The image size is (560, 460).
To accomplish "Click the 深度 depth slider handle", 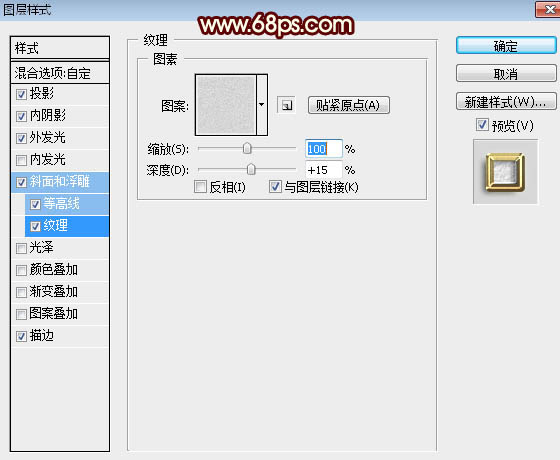I will coord(251,169).
